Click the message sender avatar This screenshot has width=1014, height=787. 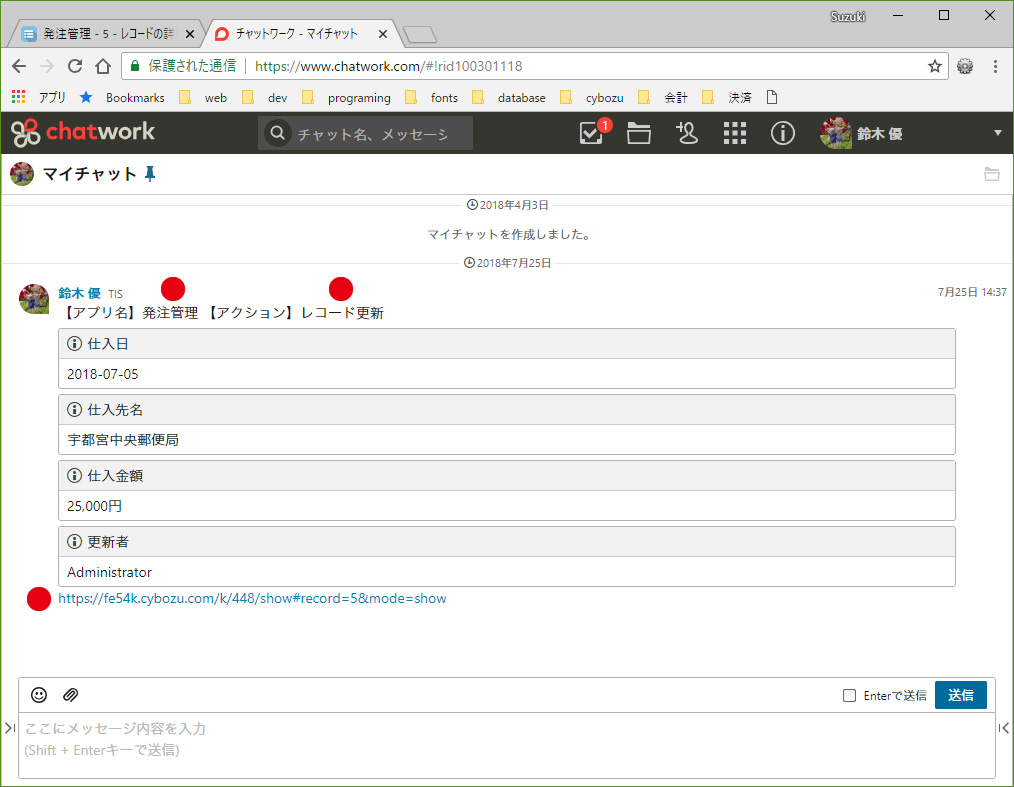pyautogui.click(x=34, y=299)
